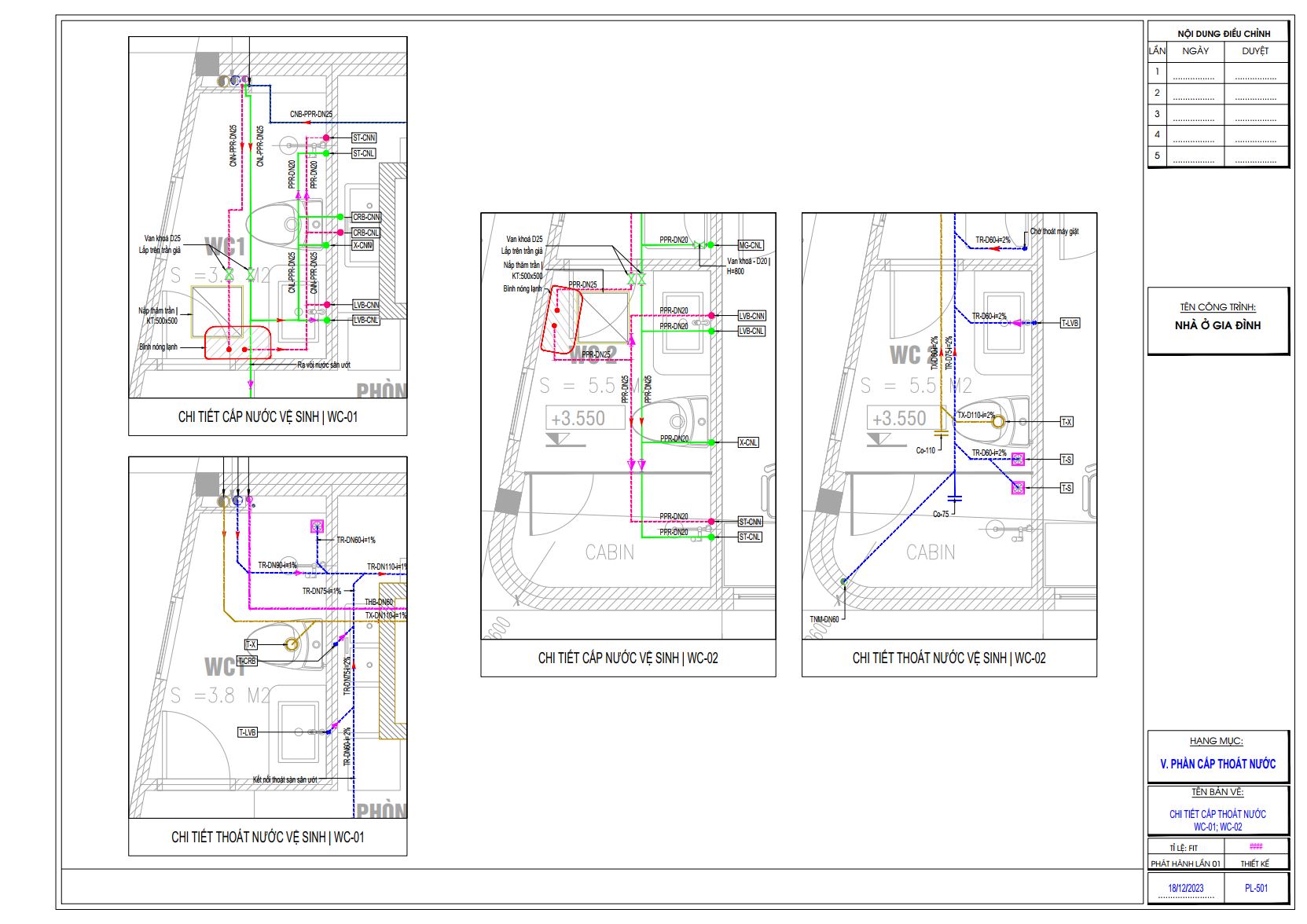
Task: Click 'ST-CNN' tag in WC-01 supply detail
Action: pyautogui.click(x=364, y=137)
